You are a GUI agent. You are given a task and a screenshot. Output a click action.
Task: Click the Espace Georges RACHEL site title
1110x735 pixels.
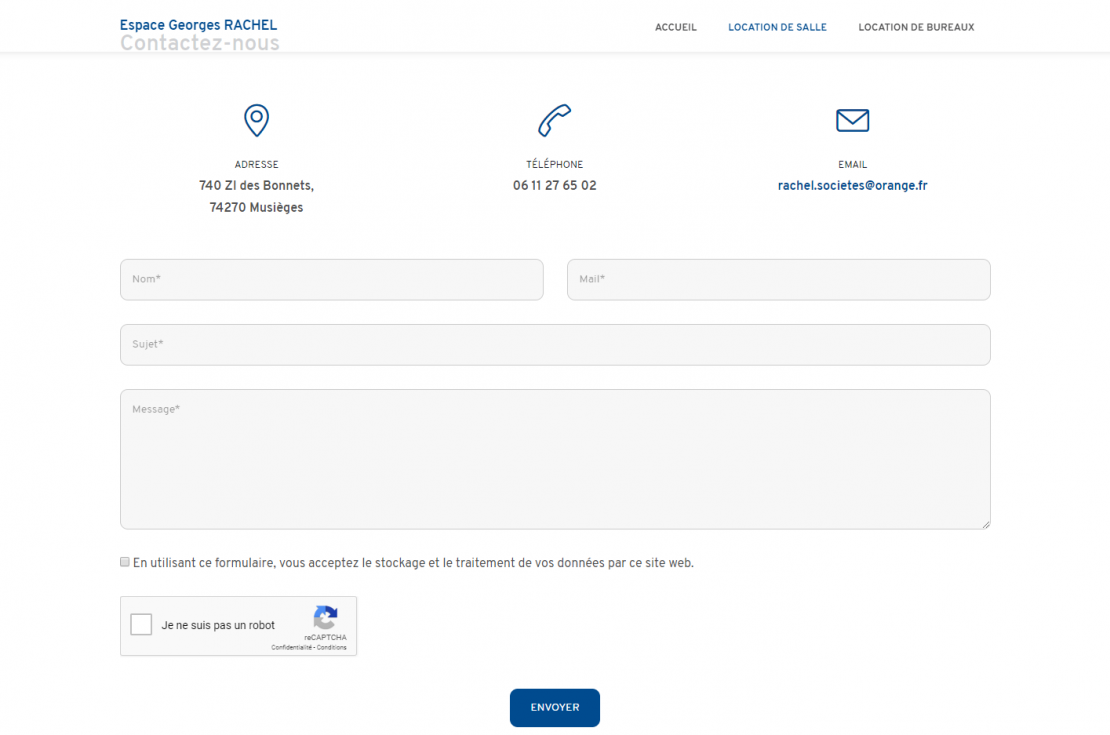pos(198,25)
